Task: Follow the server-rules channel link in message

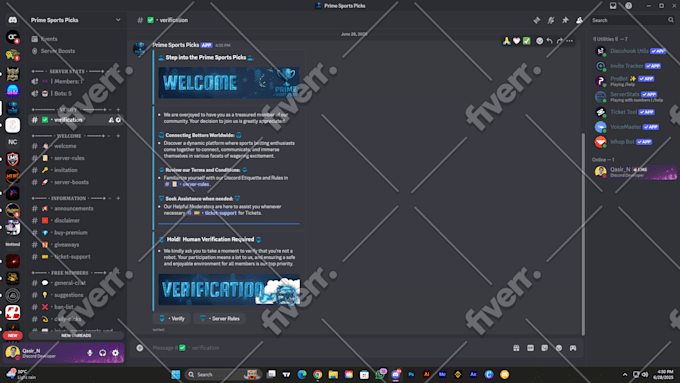Action: click(x=187, y=184)
